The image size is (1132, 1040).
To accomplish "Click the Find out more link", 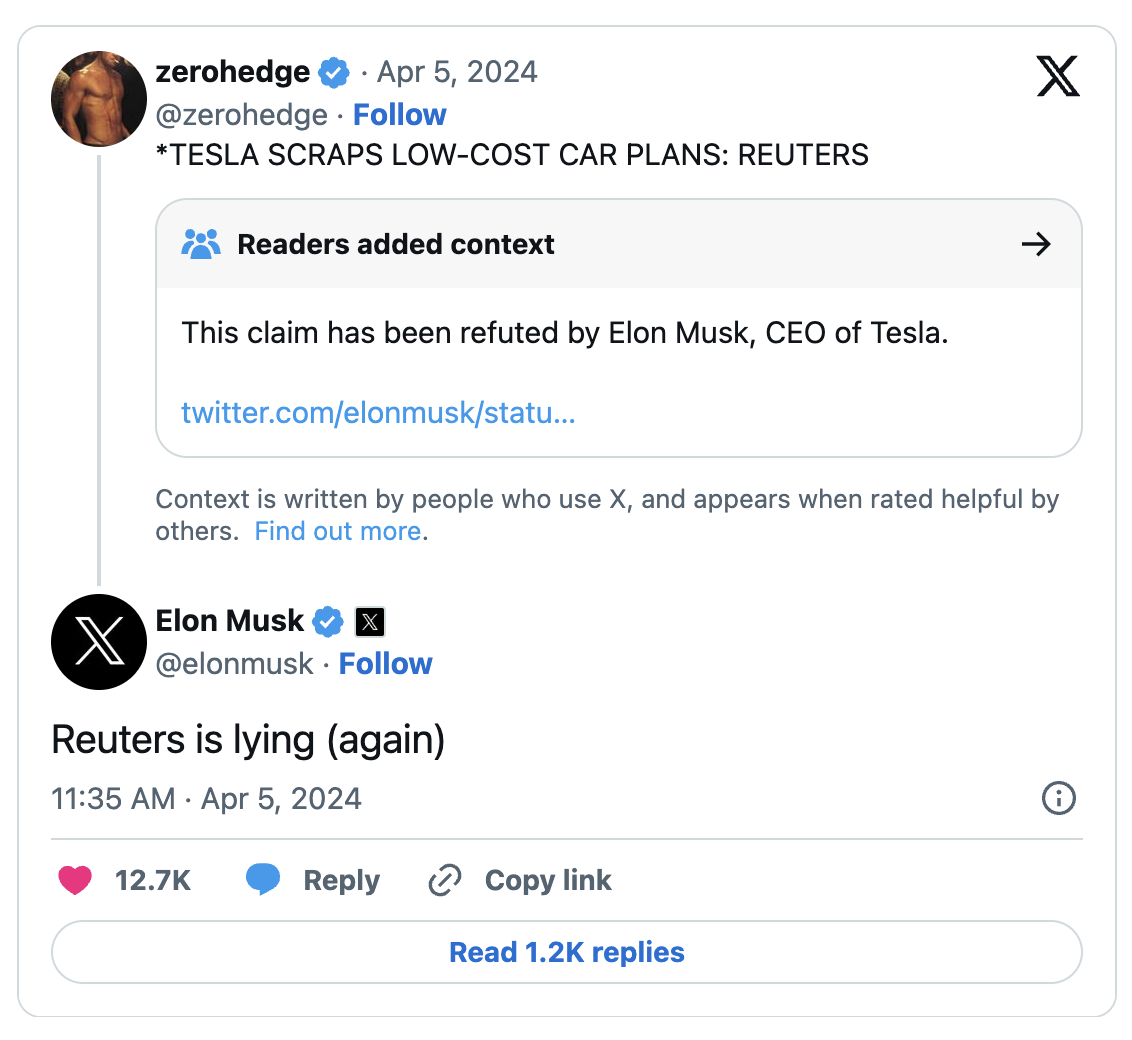I will (338, 531).
